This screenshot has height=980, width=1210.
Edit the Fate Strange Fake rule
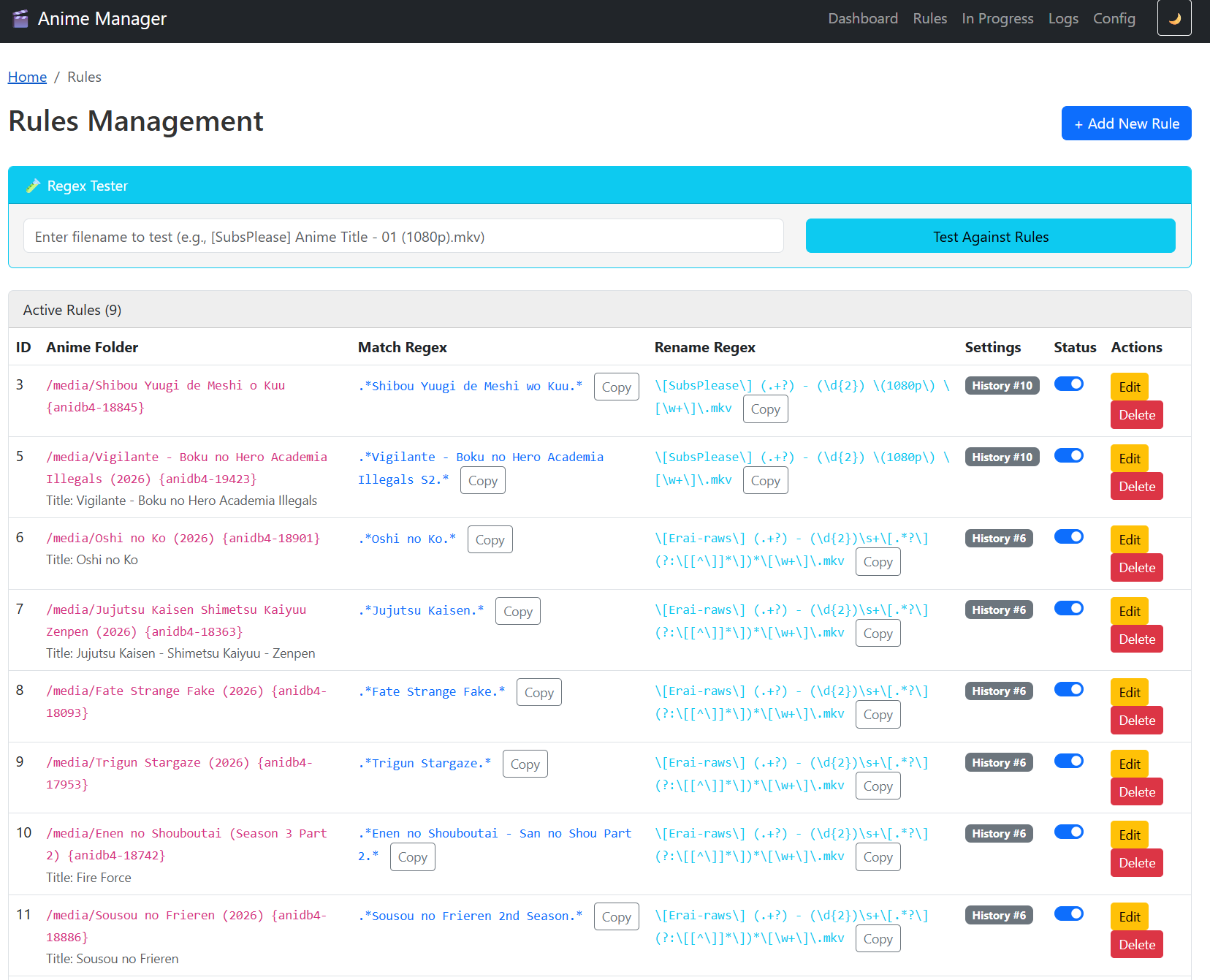(x=1128, y=691)
